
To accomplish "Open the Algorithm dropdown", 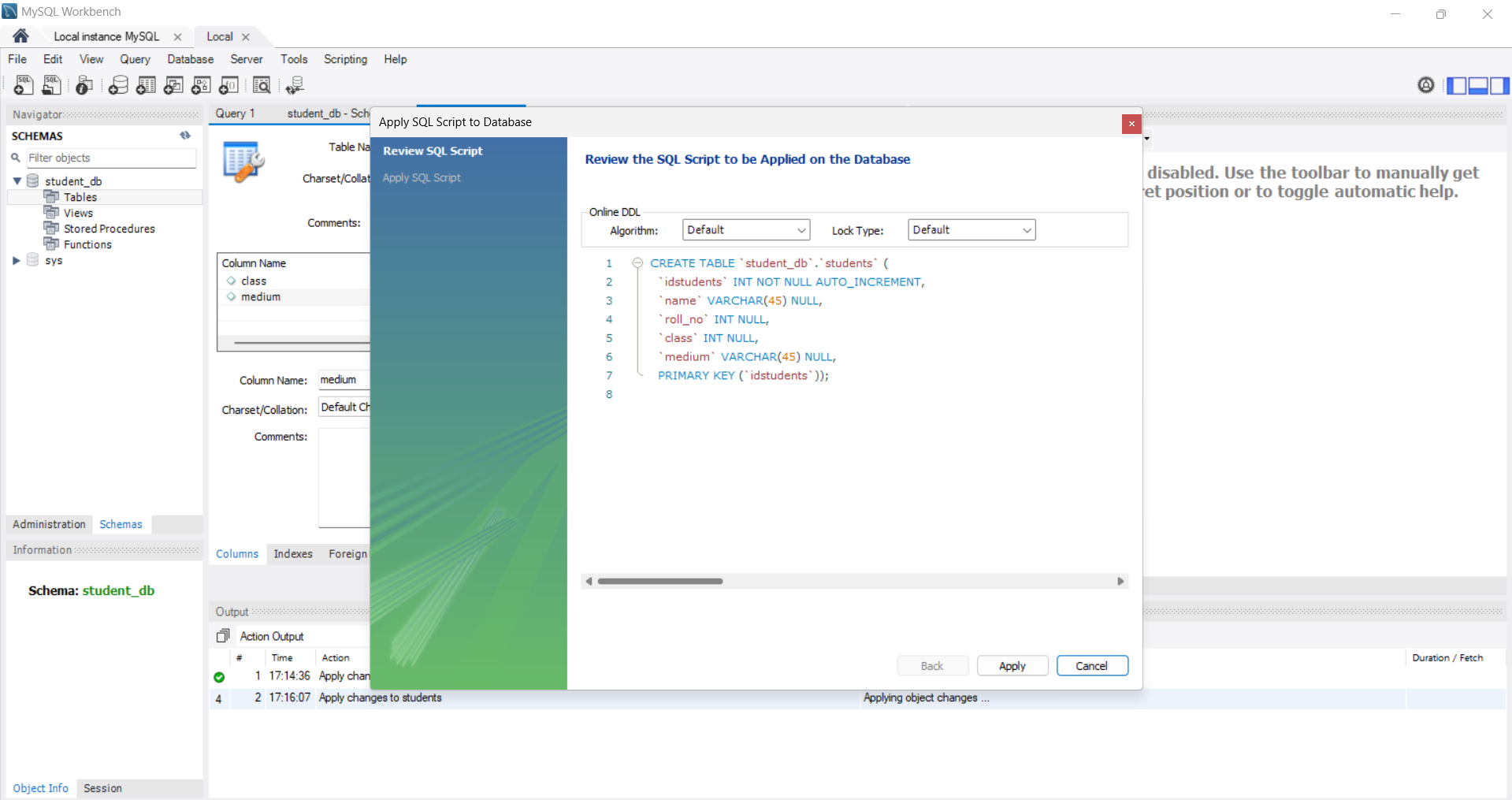I will [x=746, y=230].
